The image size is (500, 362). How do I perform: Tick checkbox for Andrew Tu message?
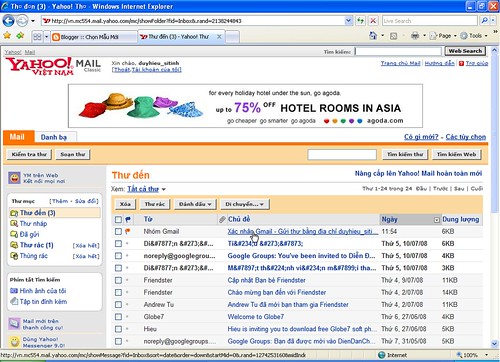click(x=118, y=304)
